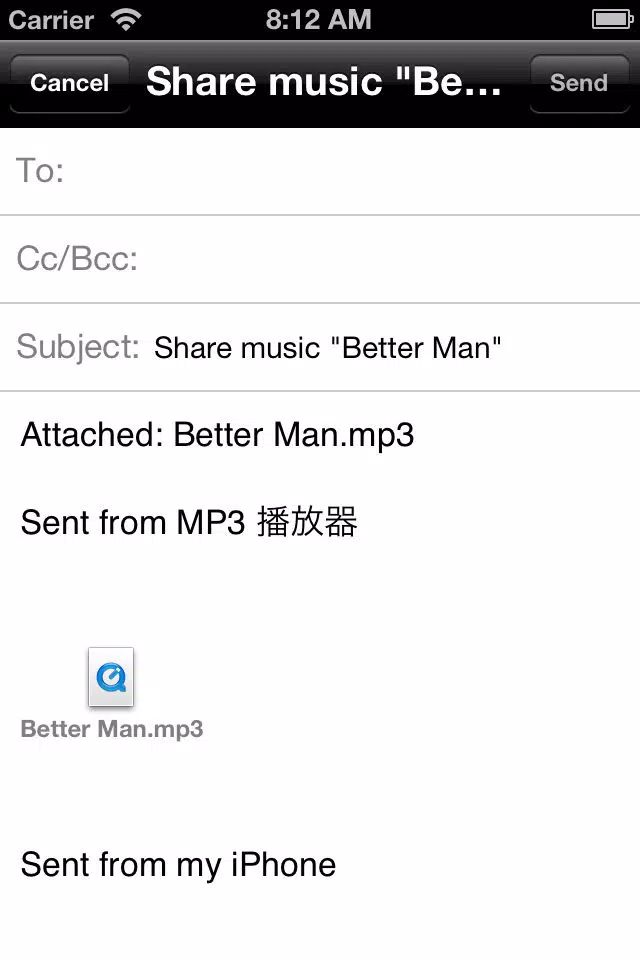Tap the 'Subject:' label

pyautogui.click(x=78, y=347)
